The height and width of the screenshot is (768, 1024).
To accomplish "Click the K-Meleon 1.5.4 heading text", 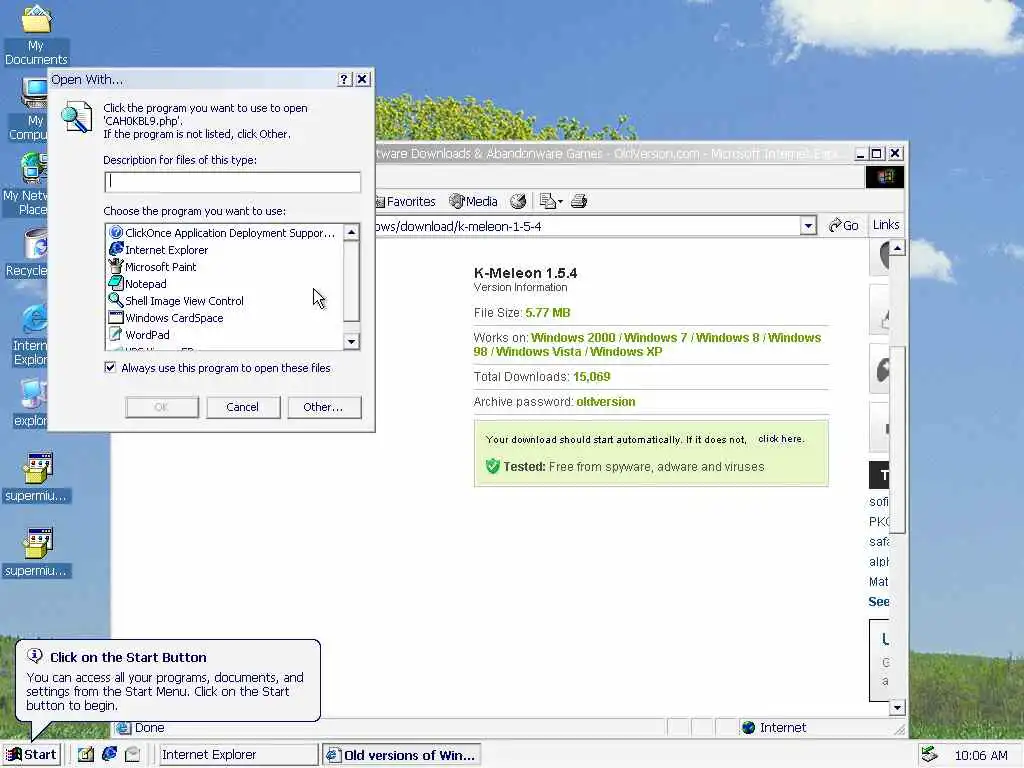I will click(x=526, y=273).
